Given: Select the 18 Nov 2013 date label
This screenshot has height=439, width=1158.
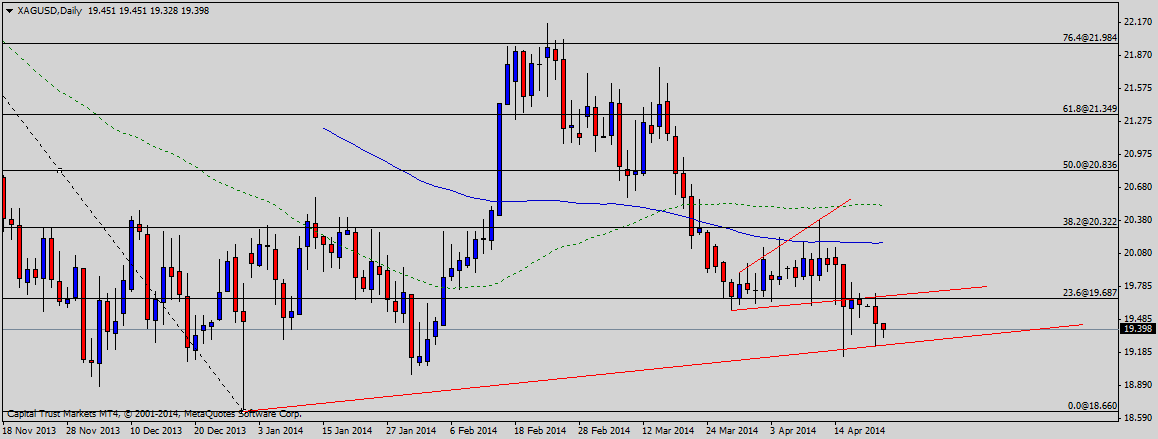Looking at the screenshot, I should click(29, 431).
